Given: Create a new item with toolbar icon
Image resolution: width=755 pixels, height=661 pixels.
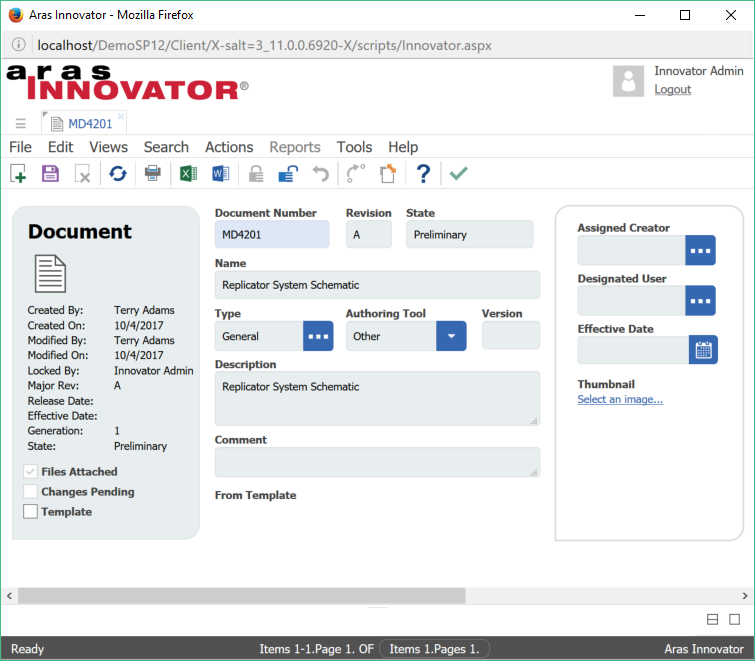Looking at the screenshot, I should pos(18,173).
